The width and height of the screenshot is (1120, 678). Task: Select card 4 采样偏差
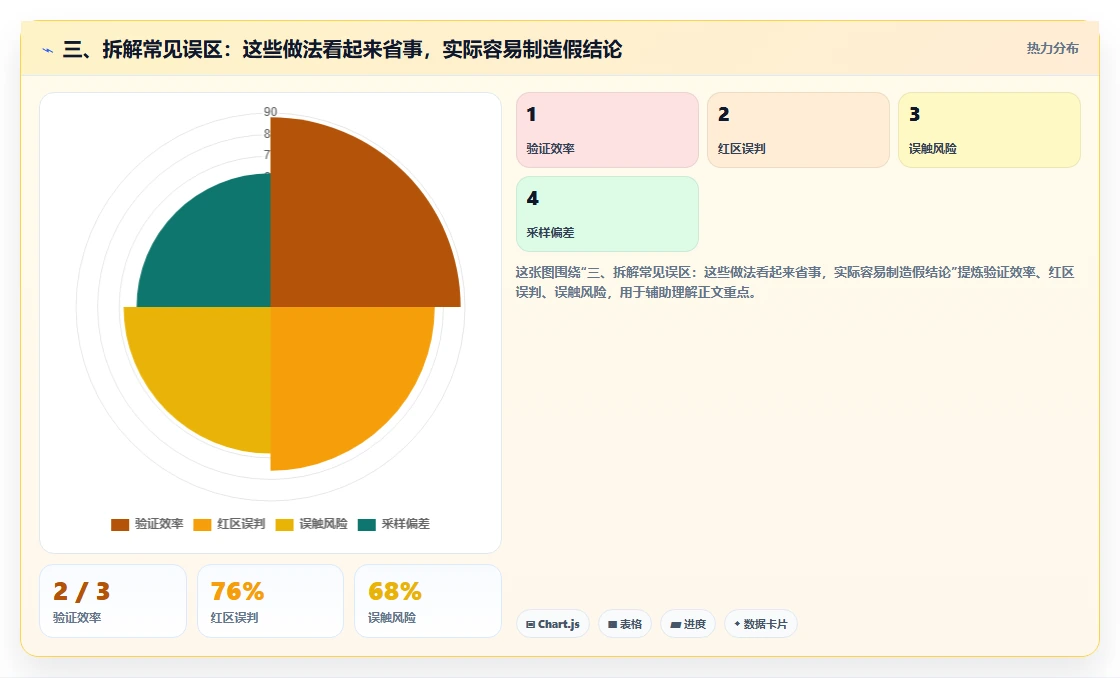[607, 214]
